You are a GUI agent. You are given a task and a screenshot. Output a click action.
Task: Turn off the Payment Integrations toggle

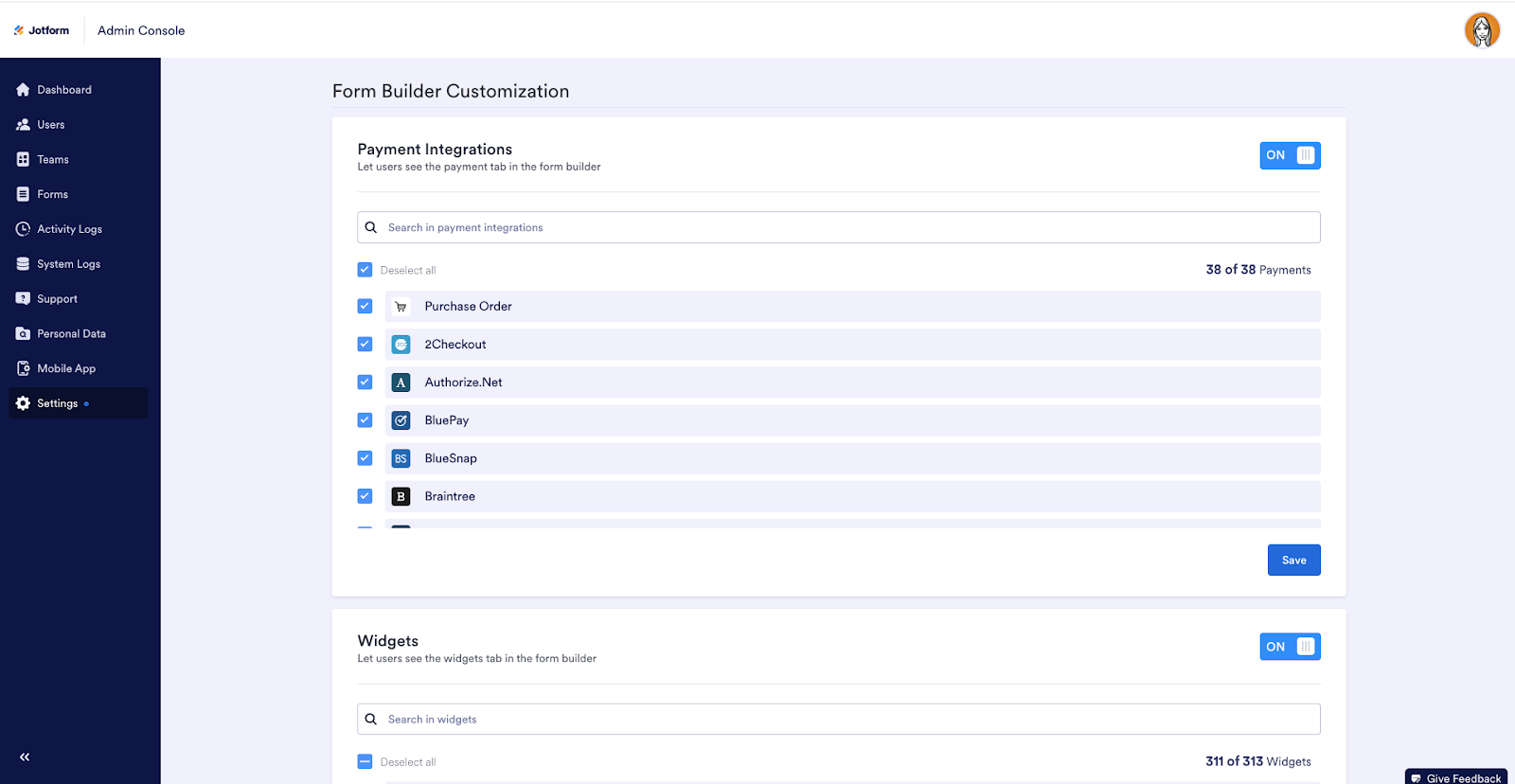coord(1290,155)
